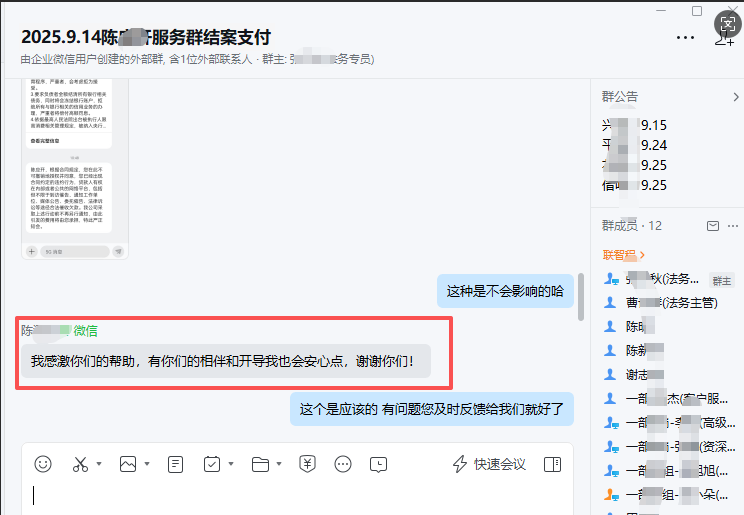The height and width of the screenshot is (515, 744).
Task: Expand the screenshot options dropdown arrow
Action: (99, 464)
